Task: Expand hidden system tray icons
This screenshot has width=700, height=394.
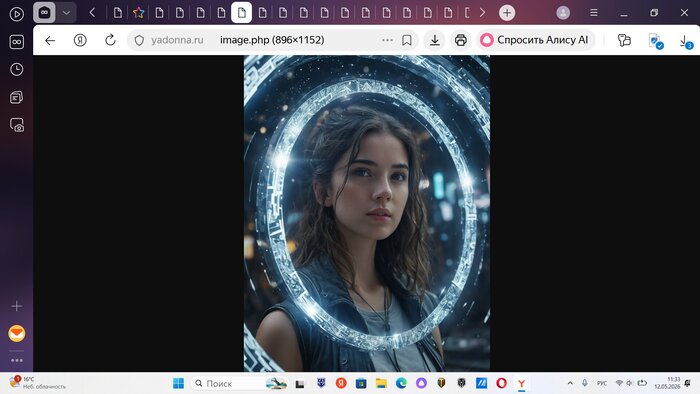Action: (570, 383)
